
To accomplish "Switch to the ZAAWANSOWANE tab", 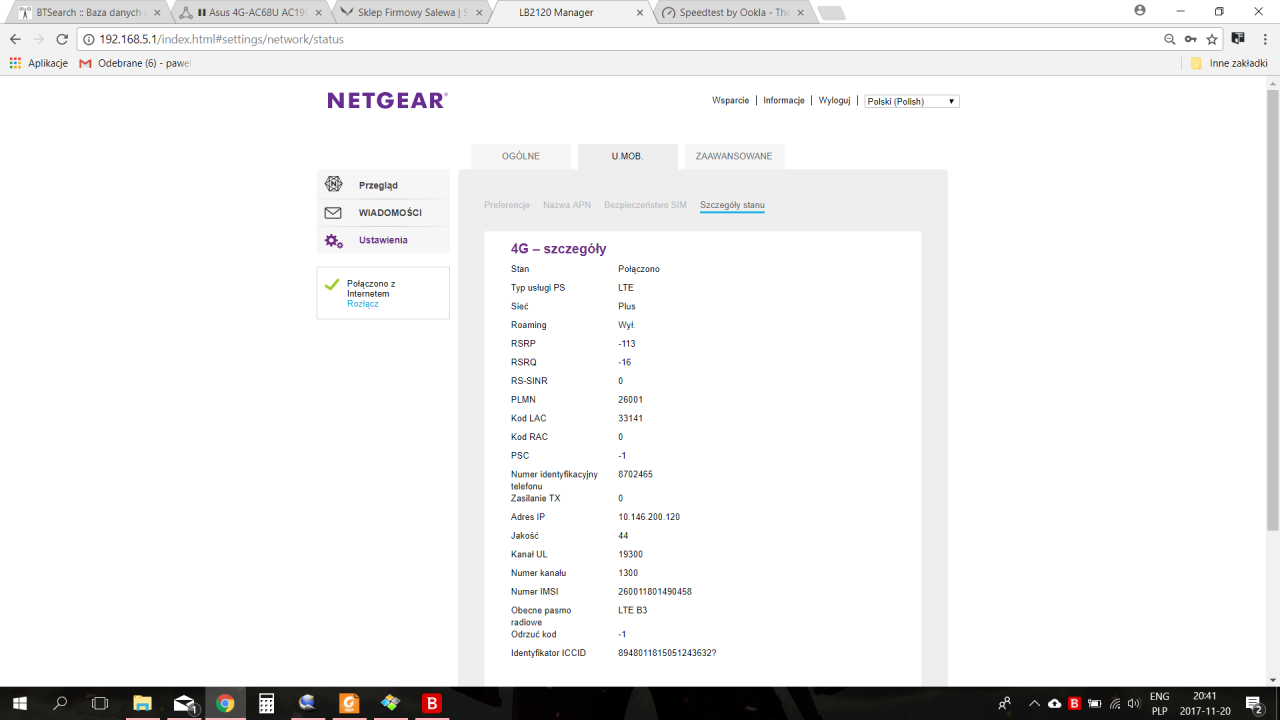I will tap(734, 156).
